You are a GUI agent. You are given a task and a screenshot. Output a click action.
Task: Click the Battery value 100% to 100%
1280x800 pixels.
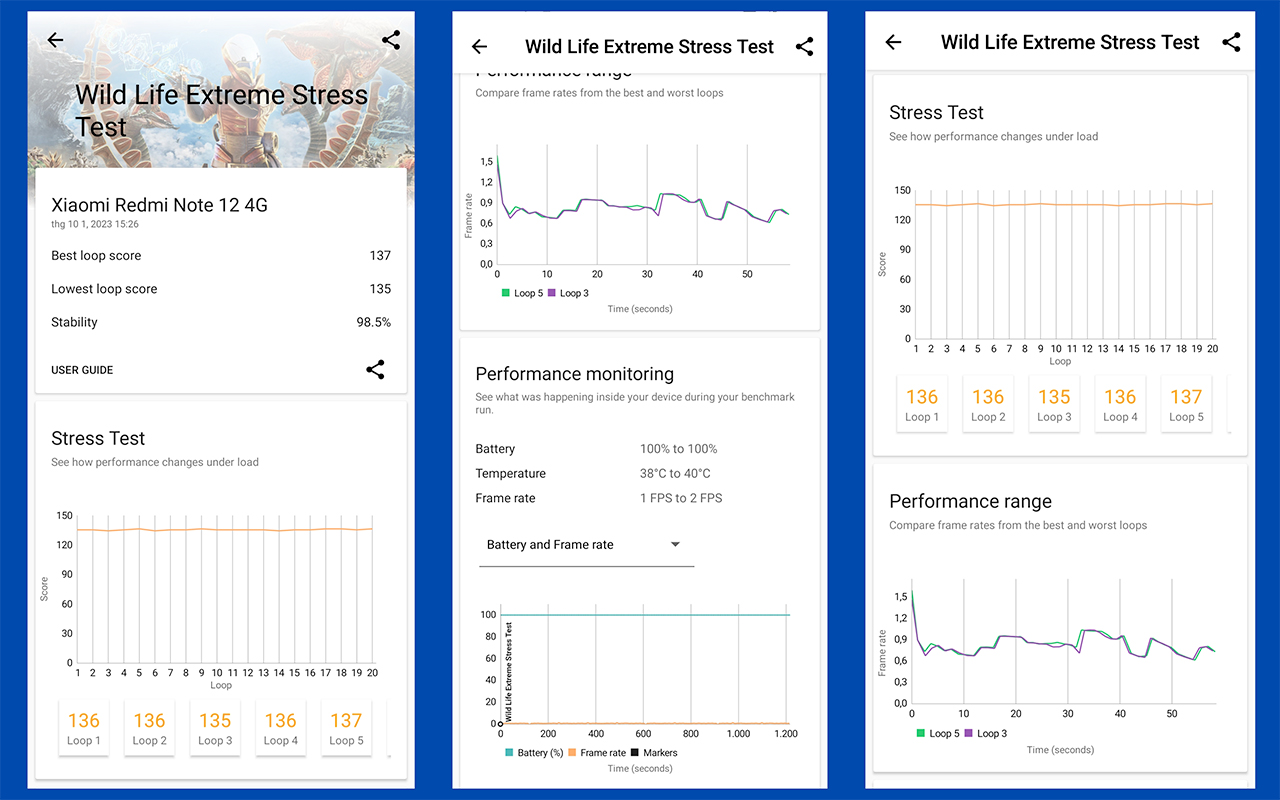[x=678, y=449]
